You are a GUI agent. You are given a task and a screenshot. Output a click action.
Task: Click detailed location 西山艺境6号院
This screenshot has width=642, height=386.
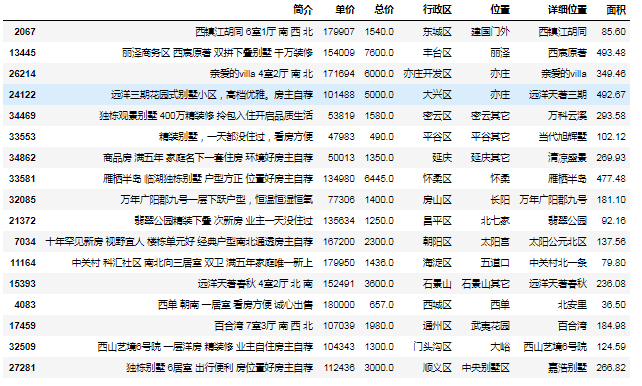[555, 347]
